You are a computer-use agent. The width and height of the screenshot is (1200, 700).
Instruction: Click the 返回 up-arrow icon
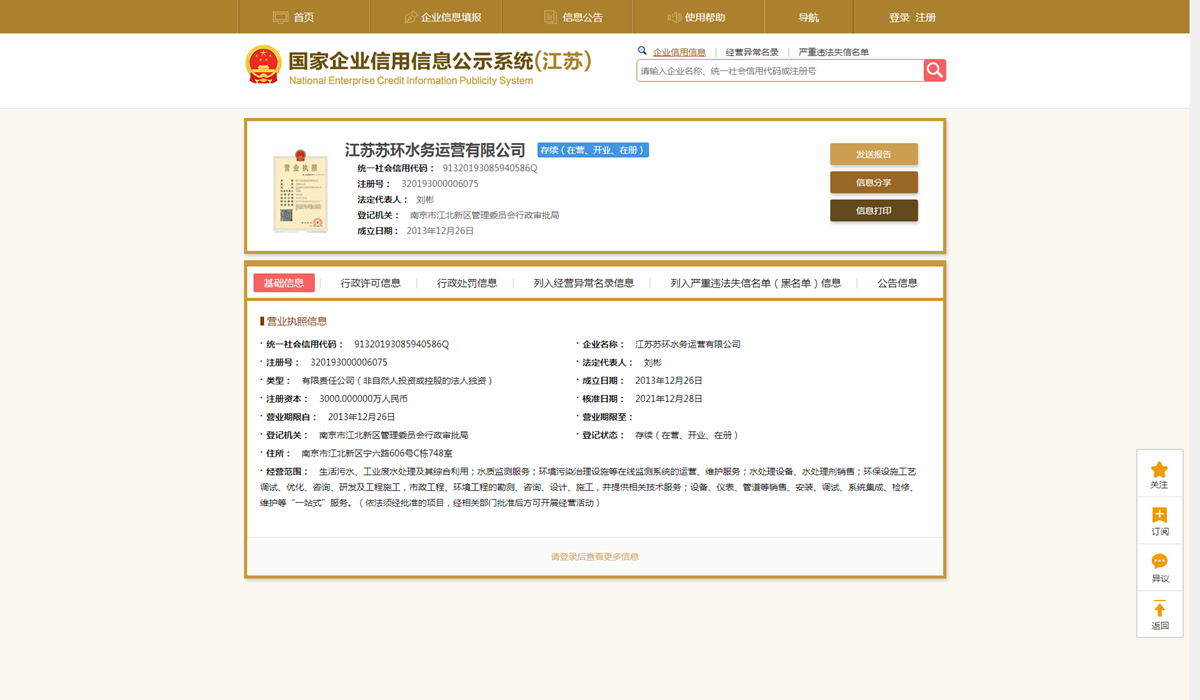click(x=1159, y=608)
